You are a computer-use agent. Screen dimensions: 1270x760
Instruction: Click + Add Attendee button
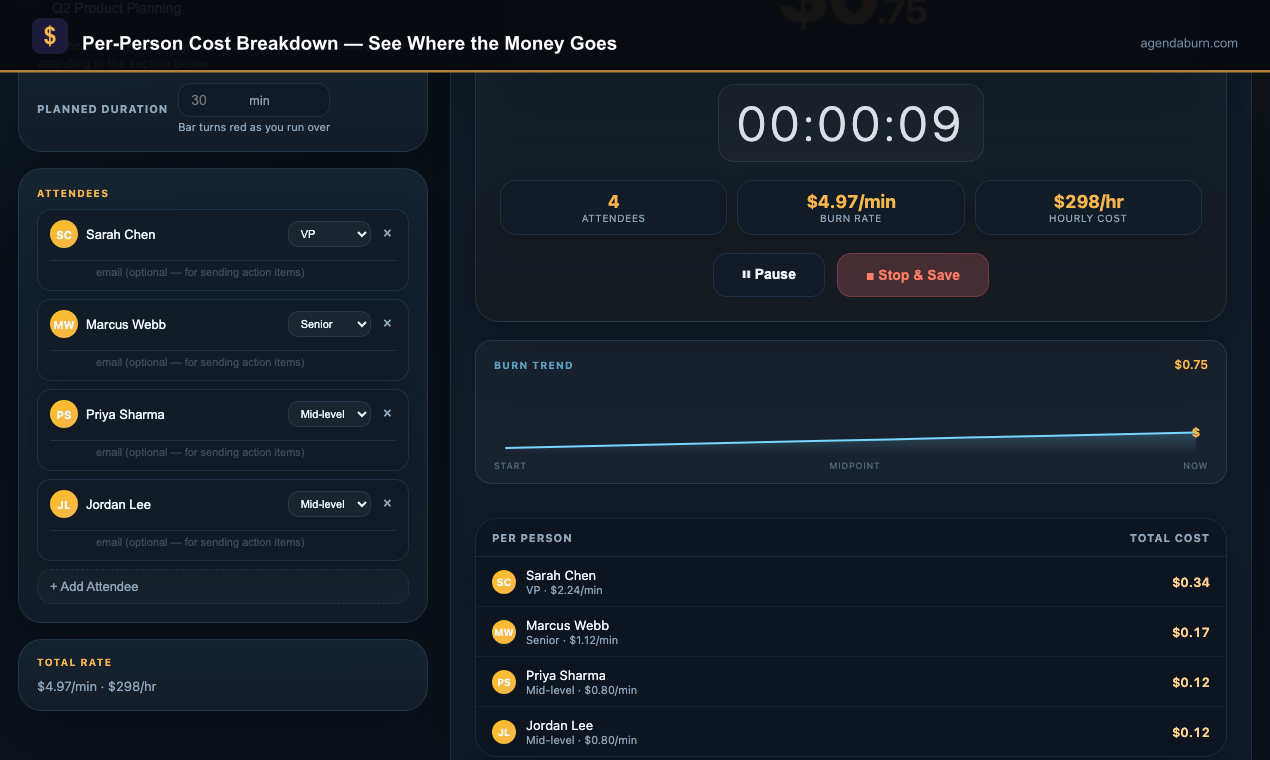pos(223,587)
